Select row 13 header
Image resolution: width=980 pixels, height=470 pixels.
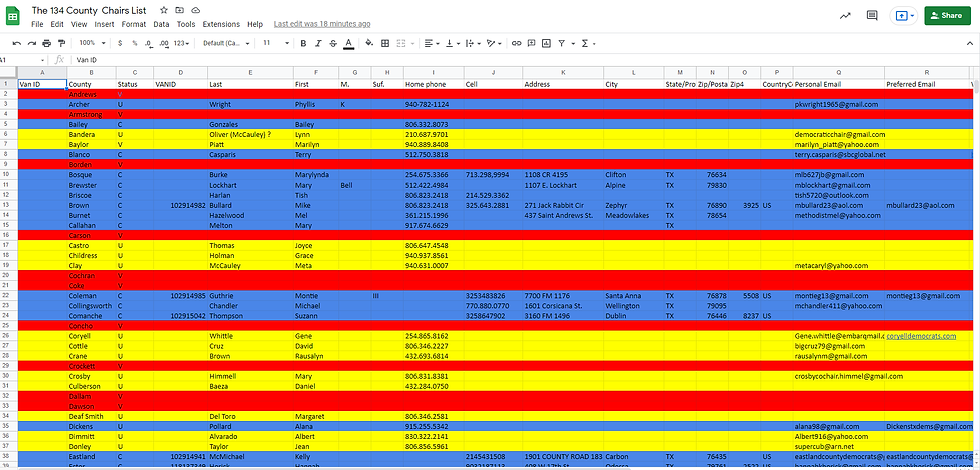tap(9, 205)
